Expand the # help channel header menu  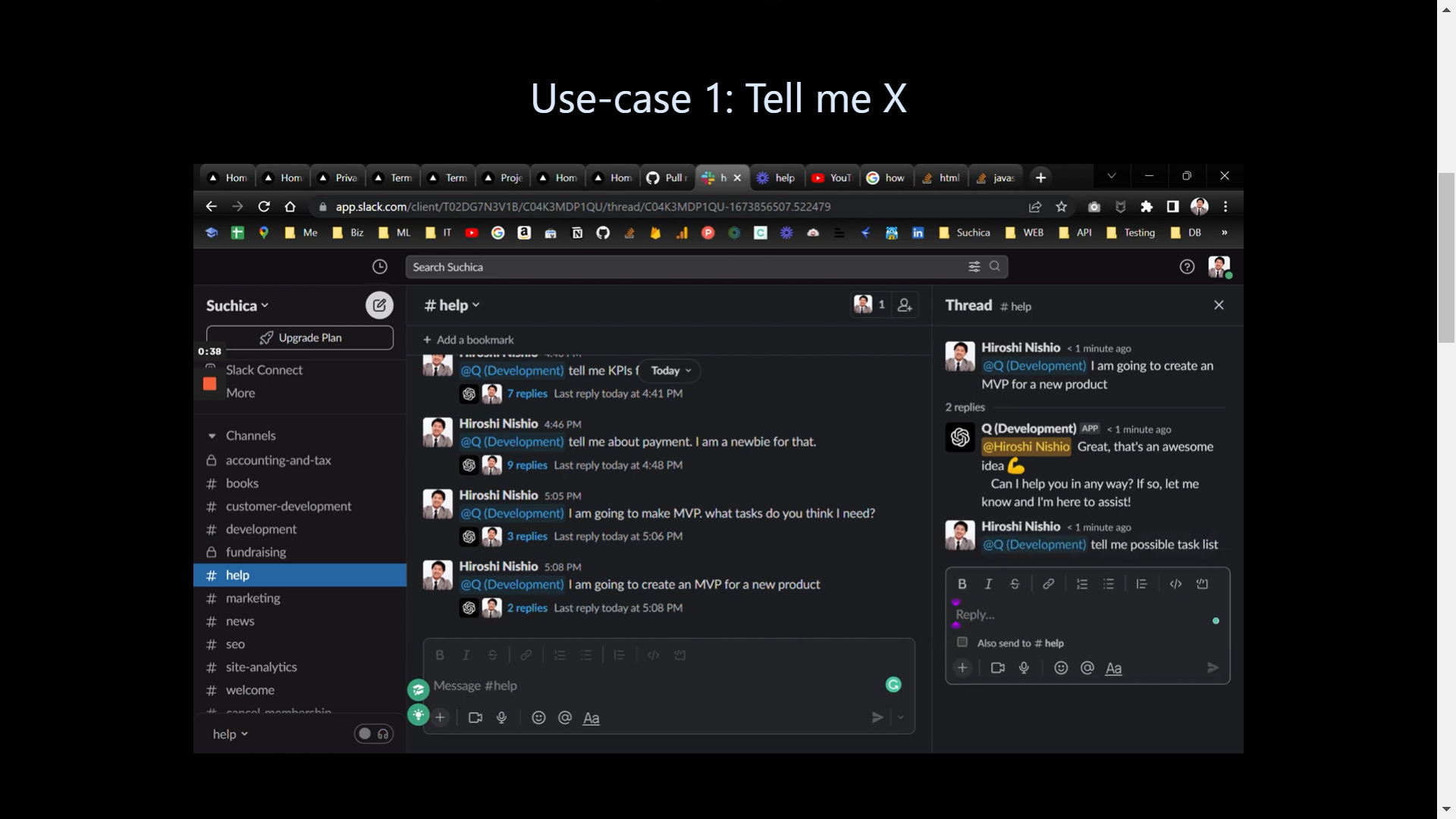pyautogui.click(x=452, y=306)
